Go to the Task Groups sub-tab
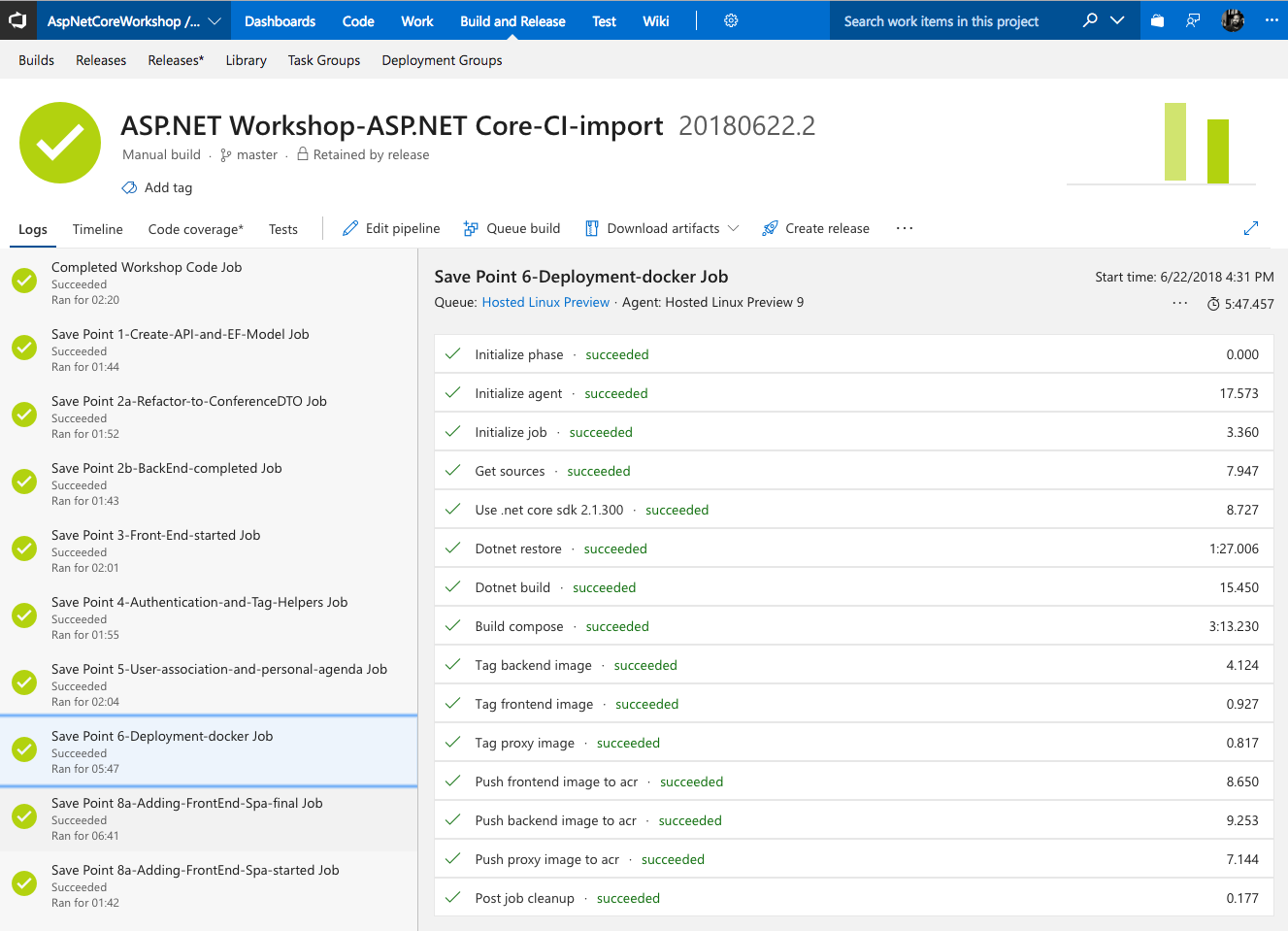The width and height of the screenshot is (1288, 931). coord(324,60)
